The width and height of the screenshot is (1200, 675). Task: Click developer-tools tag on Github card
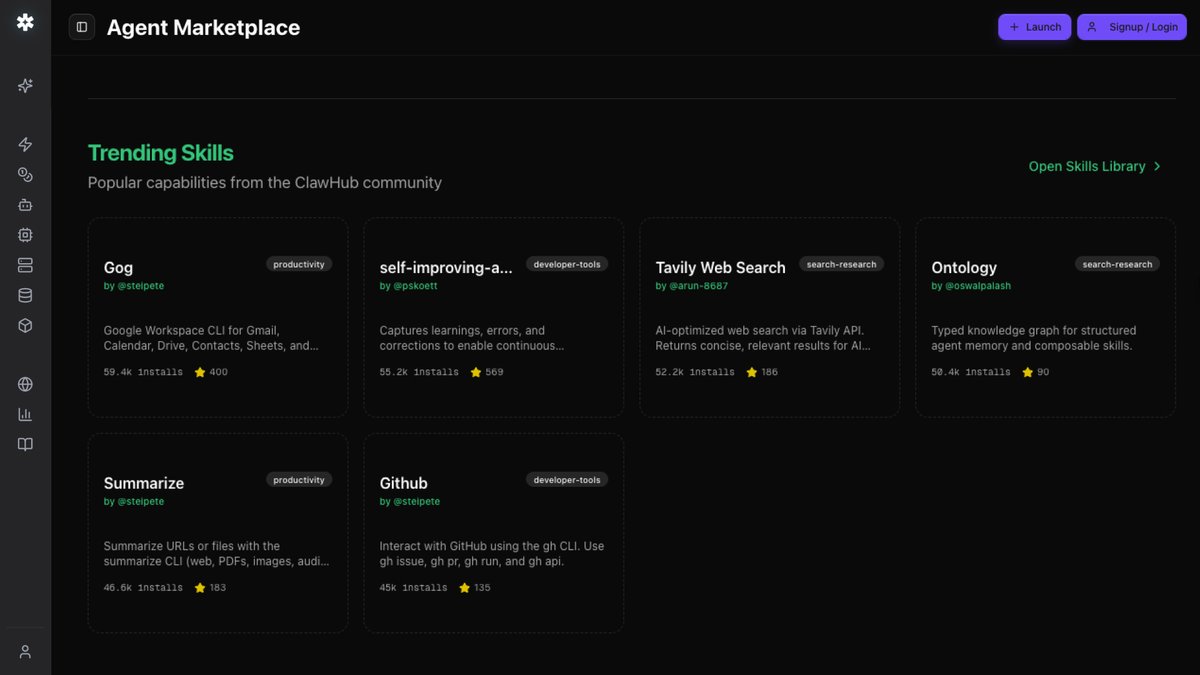567,480
